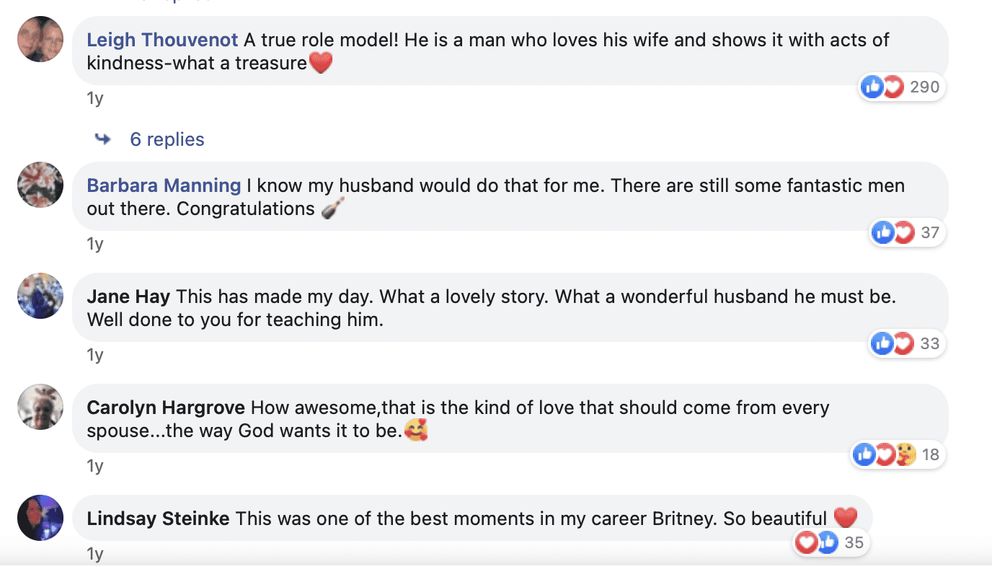Screen dimensions: 992x567
Task: Show the 33 reactions on Jane Hay's comment
Action: [907, 343]
